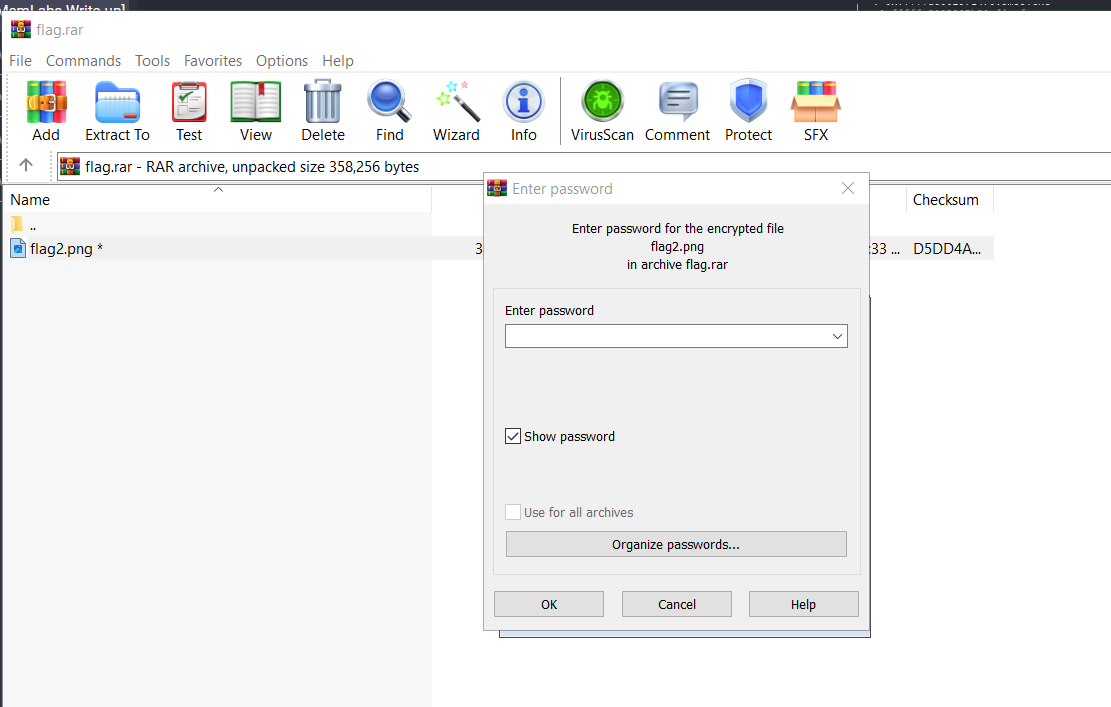This screenshot has width=1111, height=707.
Task: Click Help in the Enter password dialog
Action: [803, 604]
